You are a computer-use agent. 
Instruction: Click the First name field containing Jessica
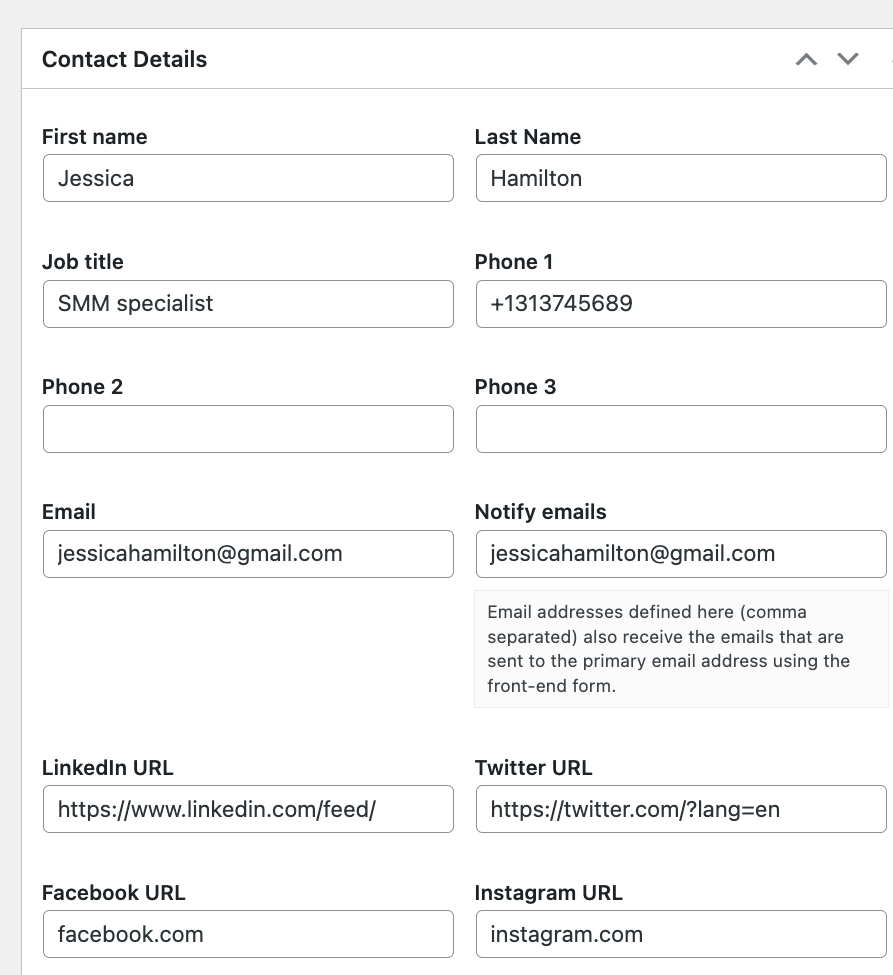pos(248,178)
